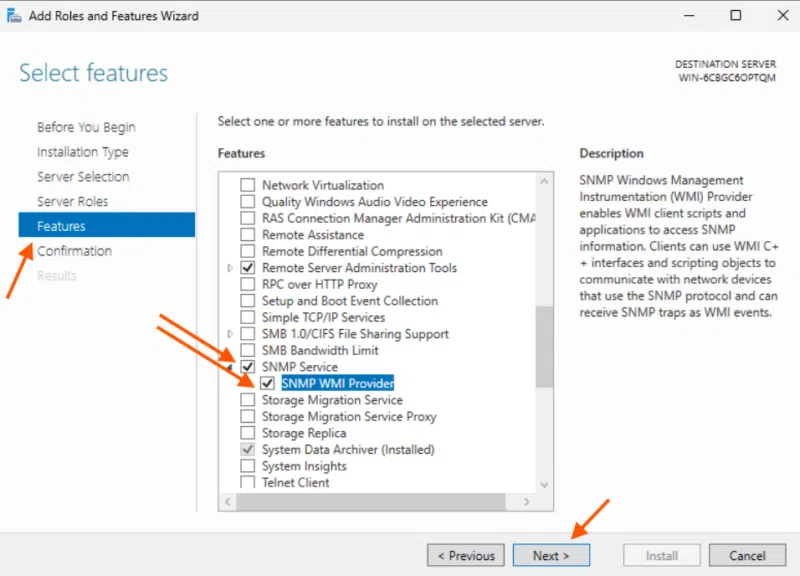Image resolution: width=800 pixels, height=576 pixels.
Task: Navigate to the Confirmation step
Action: [x=85, y=251]
